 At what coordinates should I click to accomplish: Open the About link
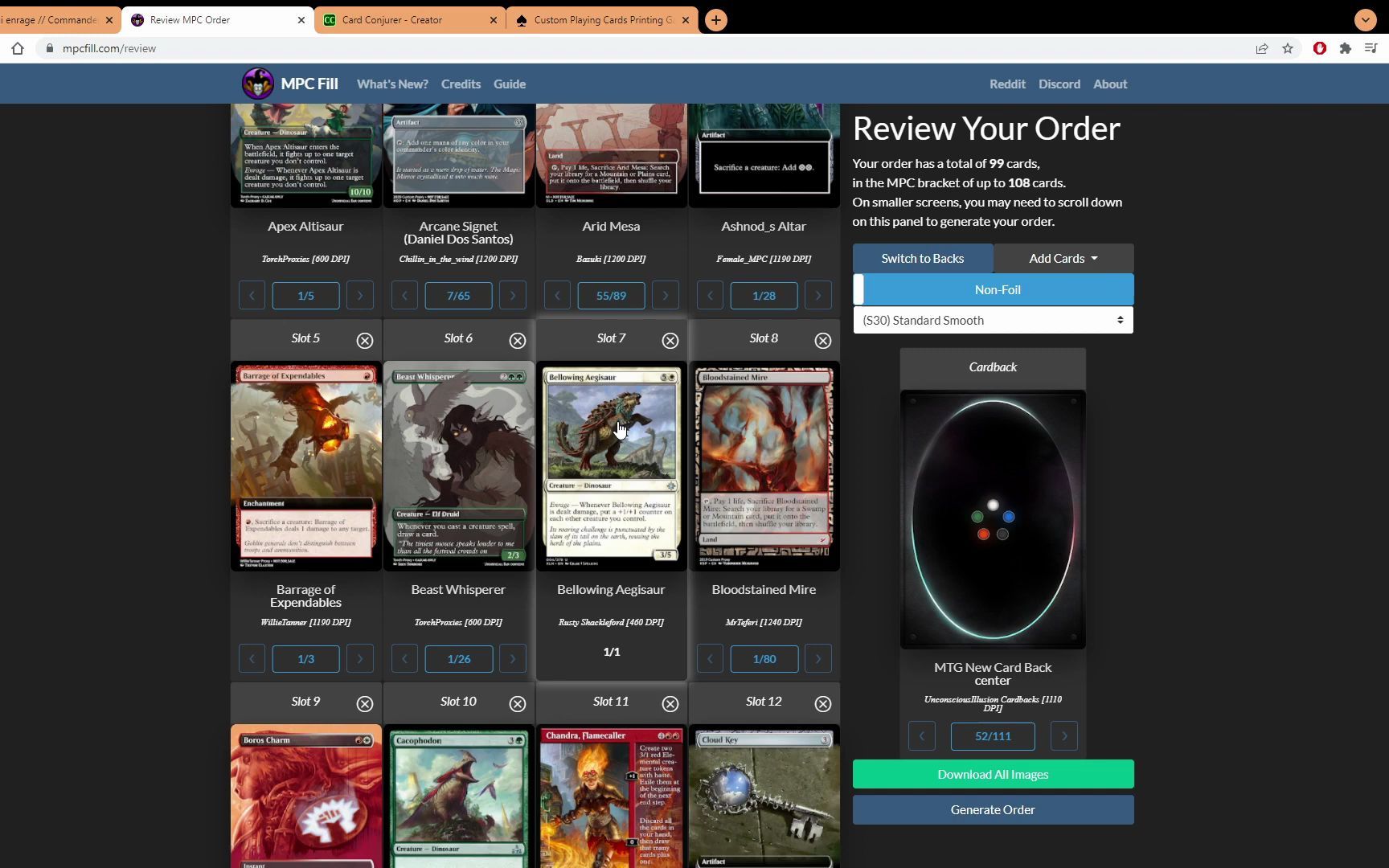tap(1110, 84)
